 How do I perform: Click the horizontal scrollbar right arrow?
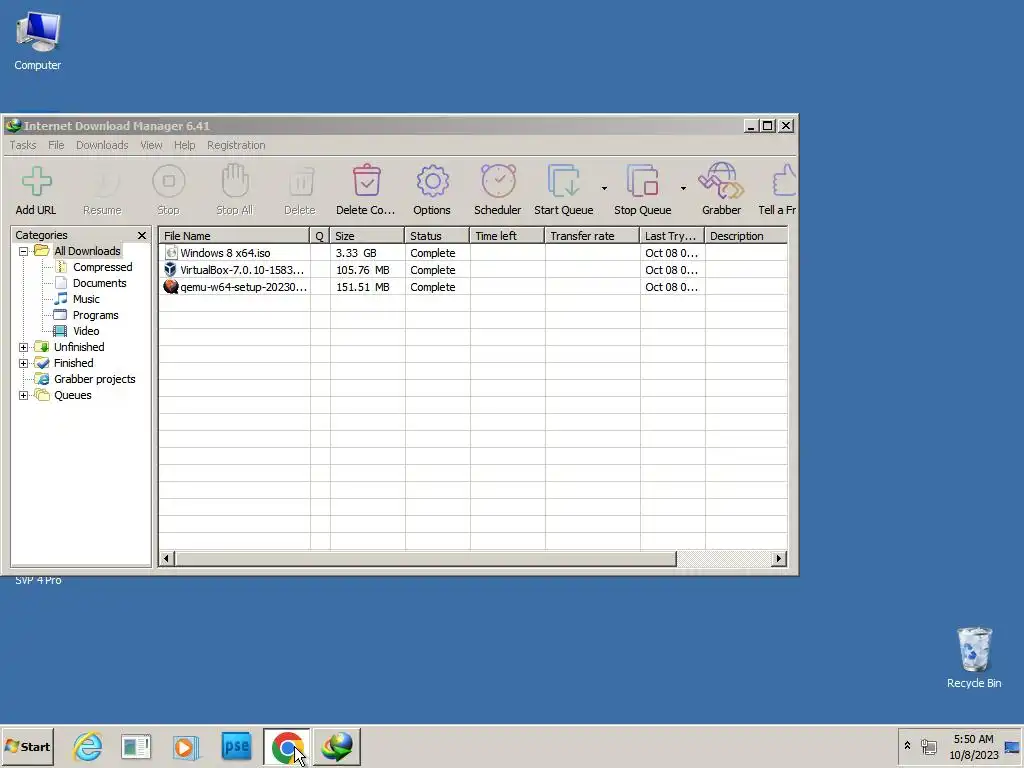(x=778, y=558)
